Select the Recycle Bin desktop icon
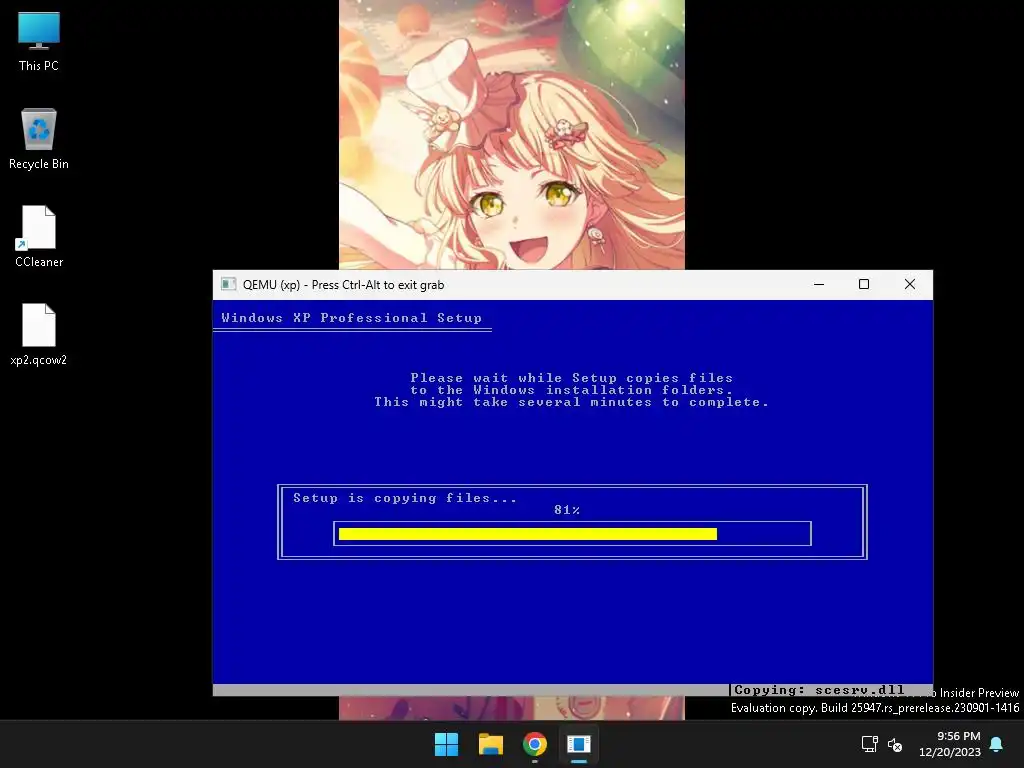Image resolution: width=1024 pixels, height=768 pixels. point(39,139)
